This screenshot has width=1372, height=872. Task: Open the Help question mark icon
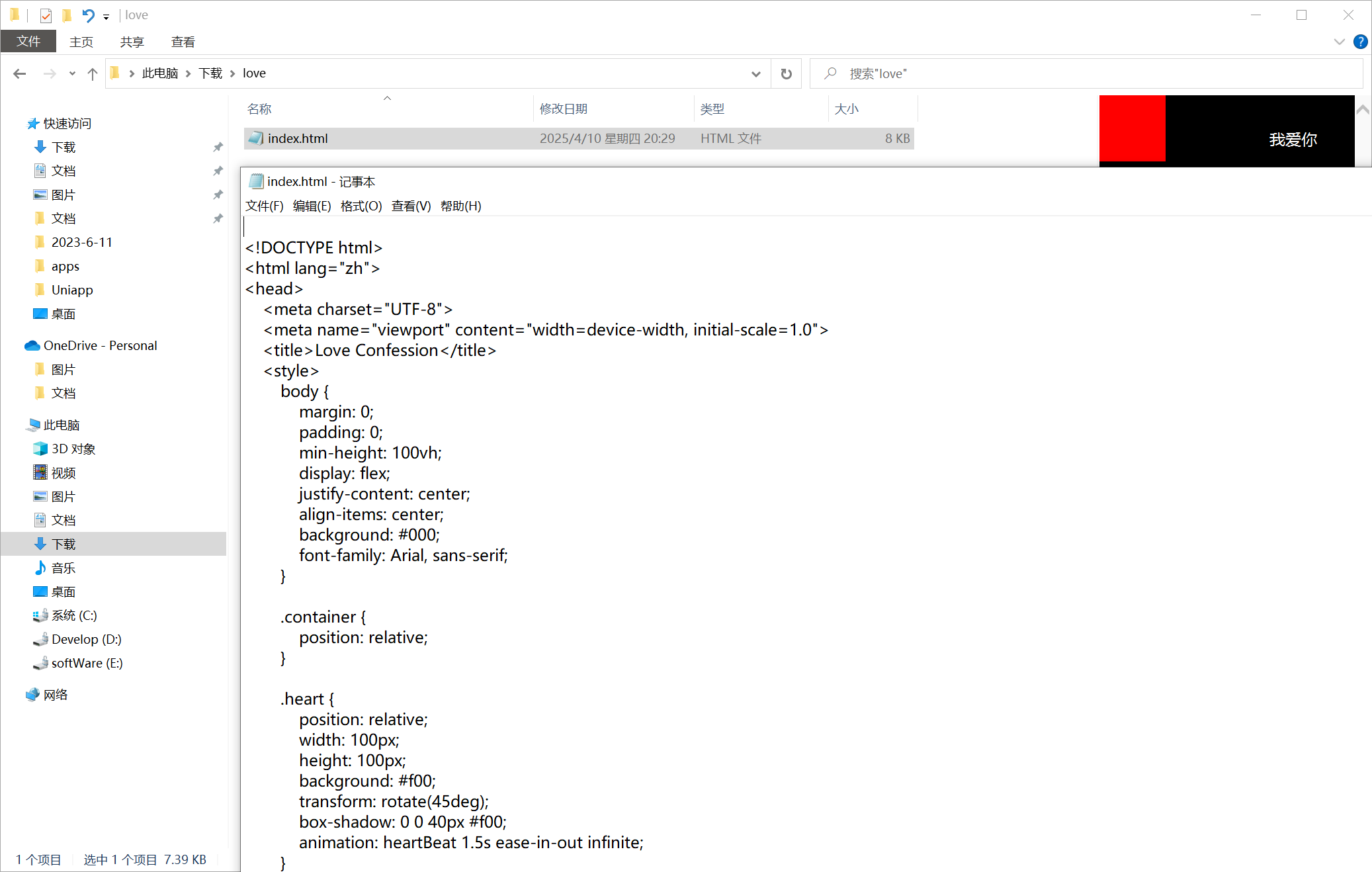[1360, 42]
